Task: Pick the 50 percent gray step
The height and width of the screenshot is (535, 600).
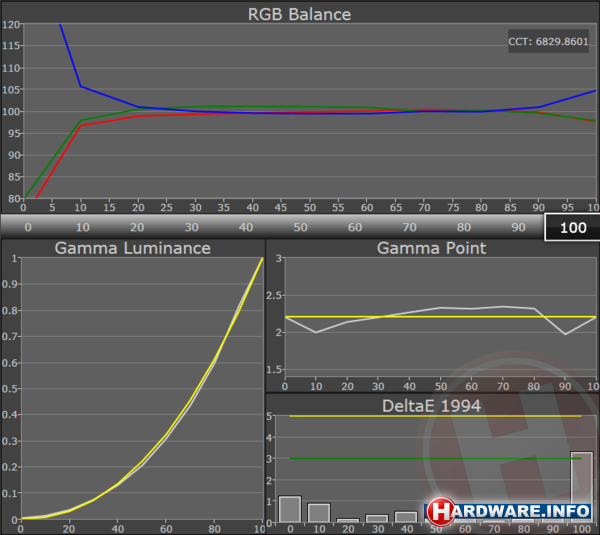Action: click(300, 226)
